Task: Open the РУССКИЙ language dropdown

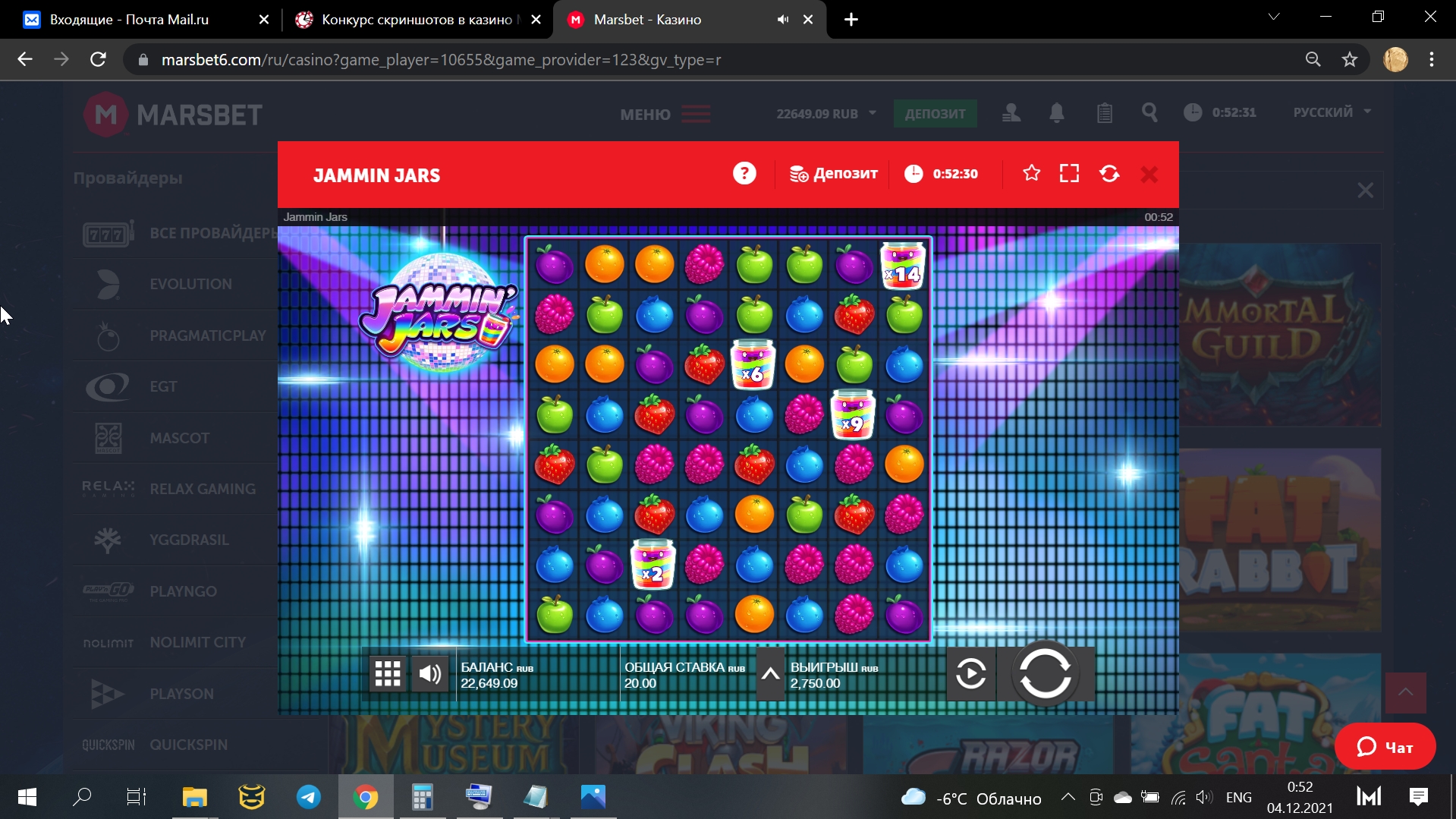Action: point(1332,112)
